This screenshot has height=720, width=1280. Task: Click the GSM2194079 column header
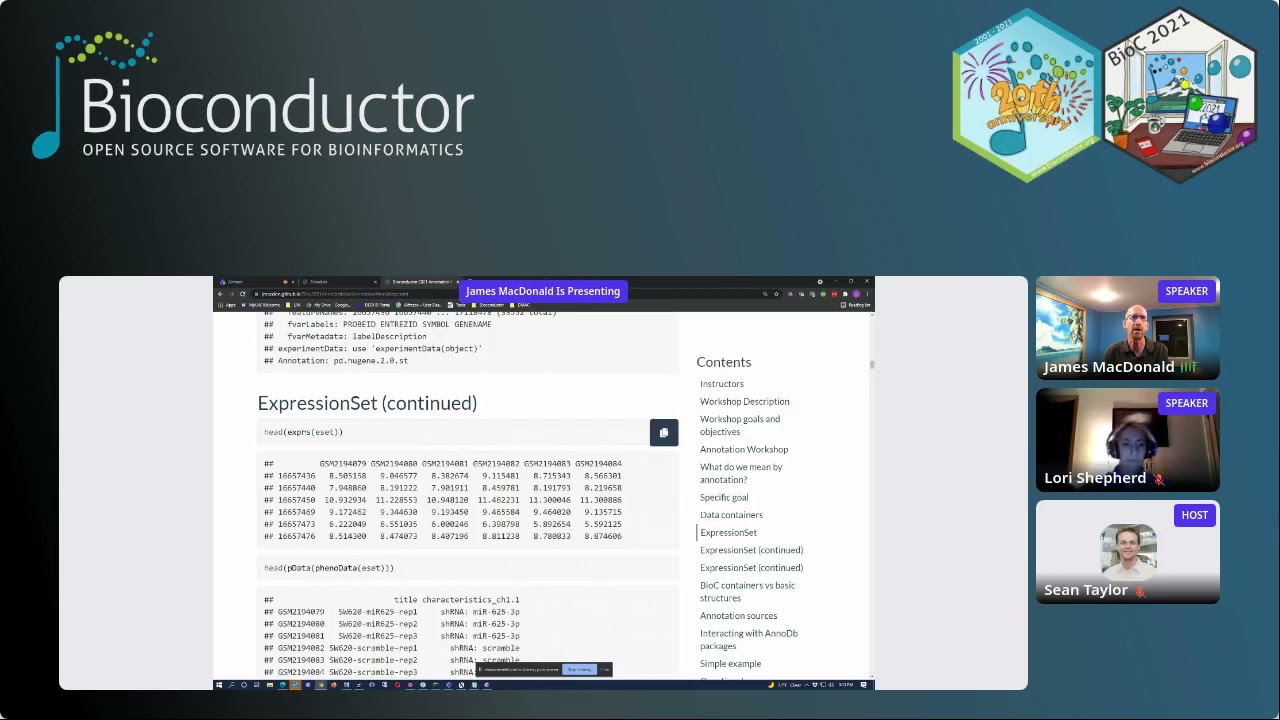343,464
